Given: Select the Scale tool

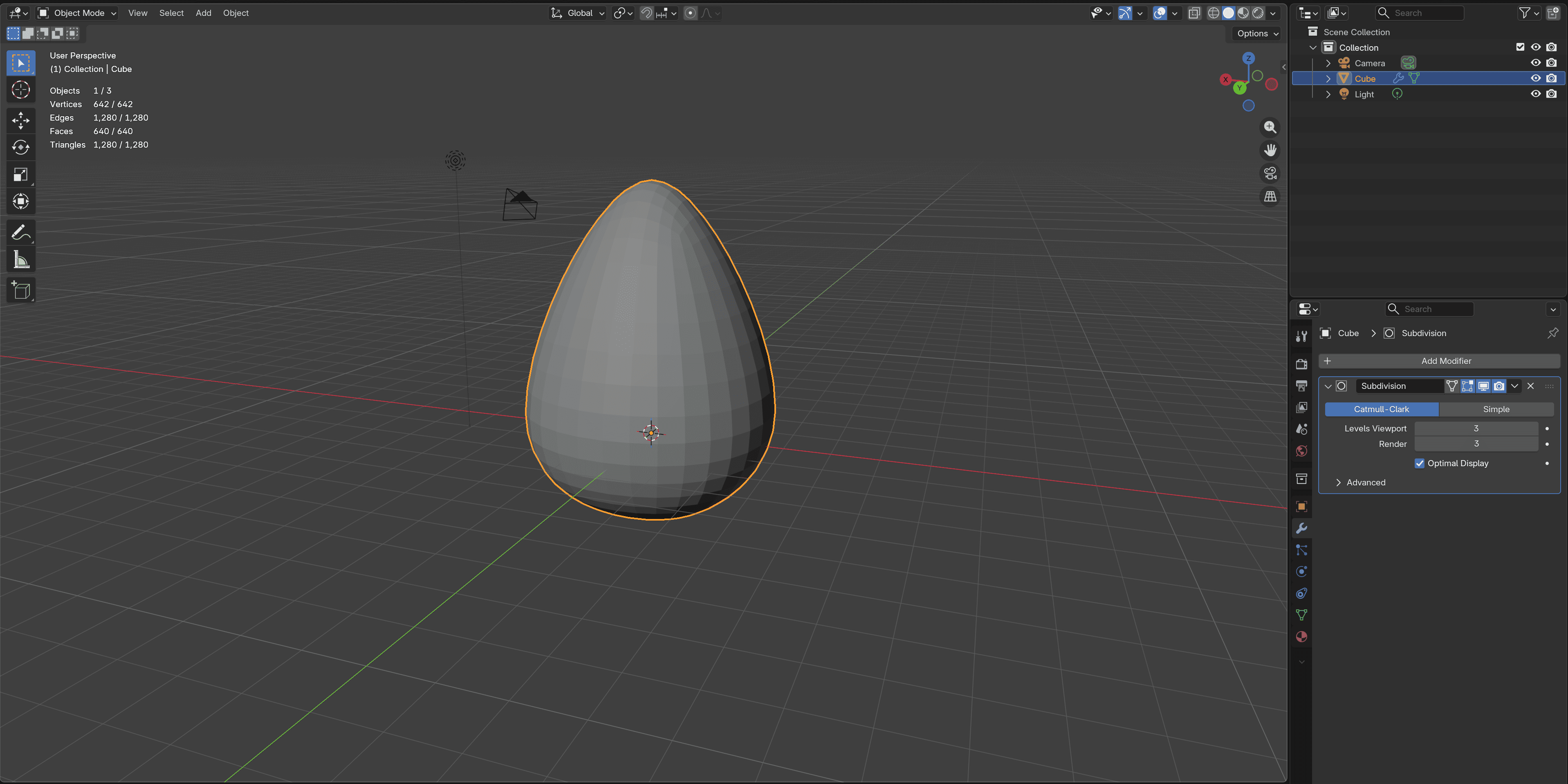Looking at the screenshot, I should (x=21, y=175).
